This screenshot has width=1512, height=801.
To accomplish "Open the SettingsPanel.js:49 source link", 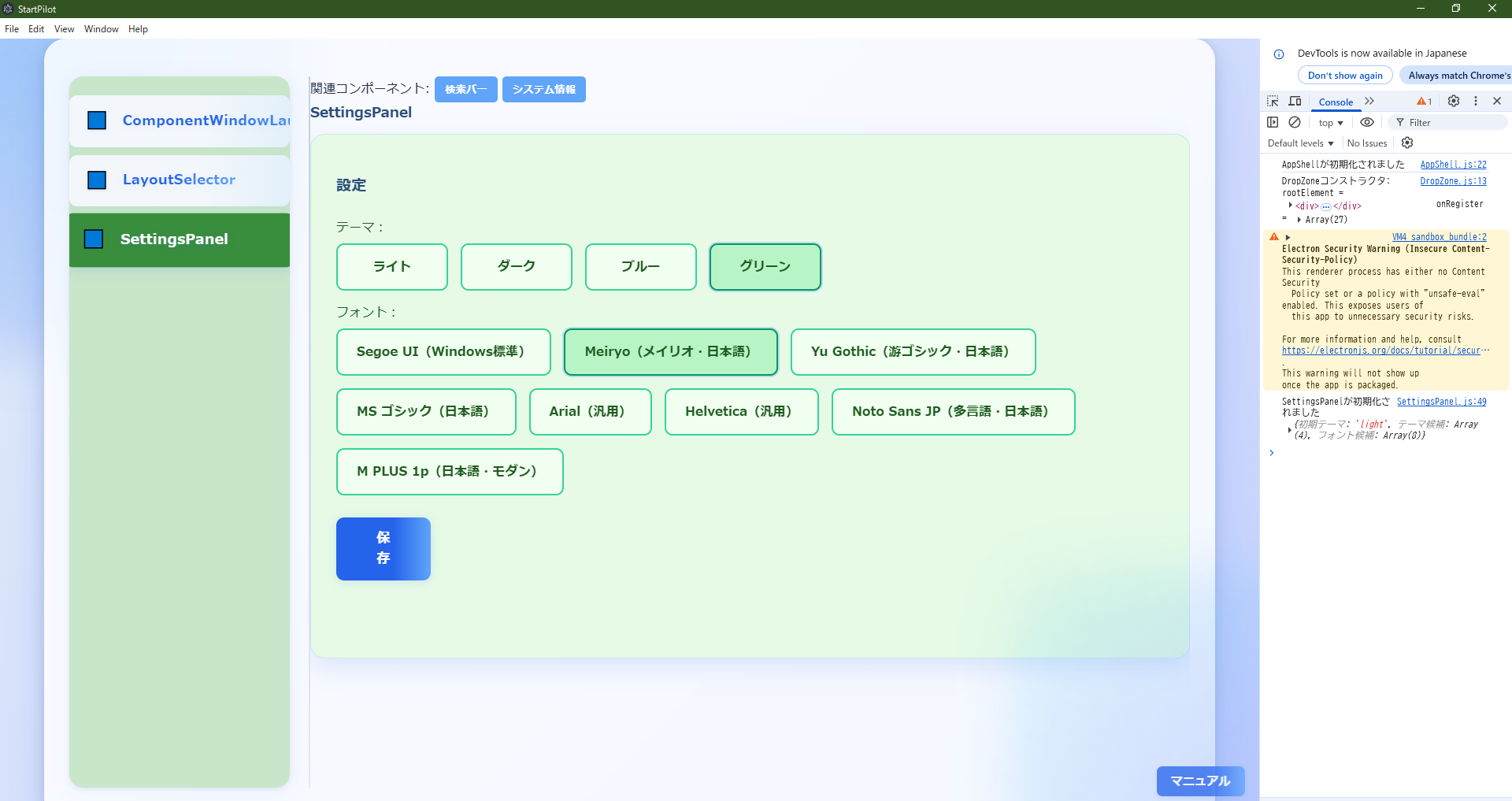I will [1441, 402].
